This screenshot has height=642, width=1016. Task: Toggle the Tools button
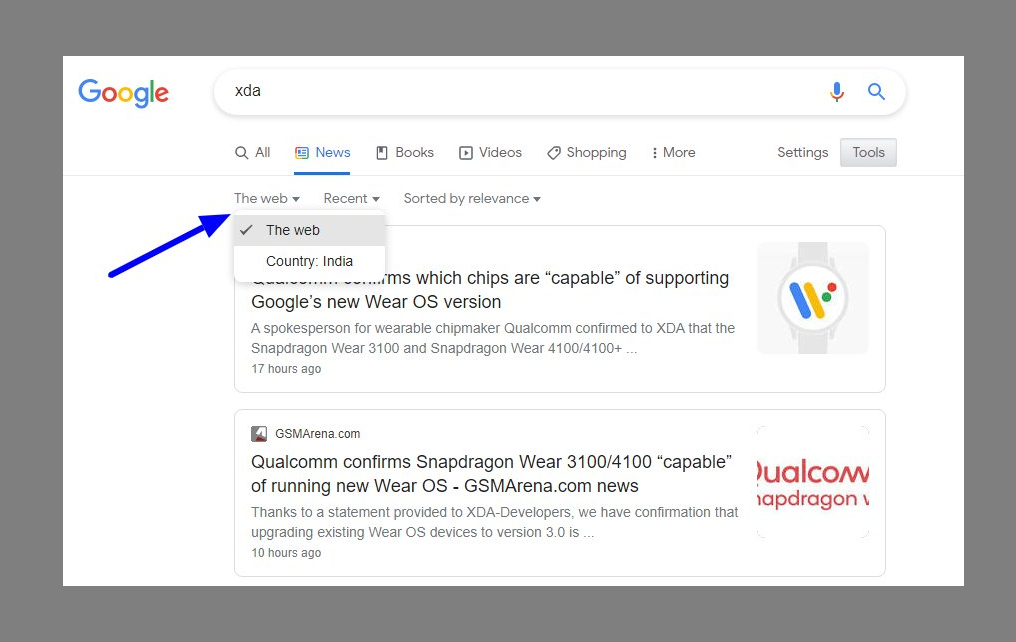(x=868, y=152)
